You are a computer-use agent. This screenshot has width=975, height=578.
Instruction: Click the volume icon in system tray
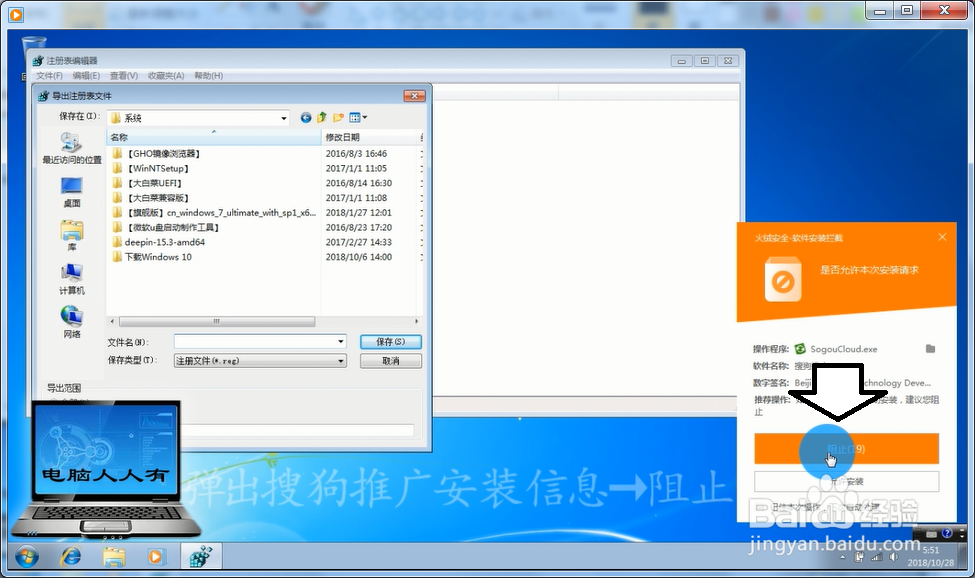pyautogui.click(x=894, y=557)
